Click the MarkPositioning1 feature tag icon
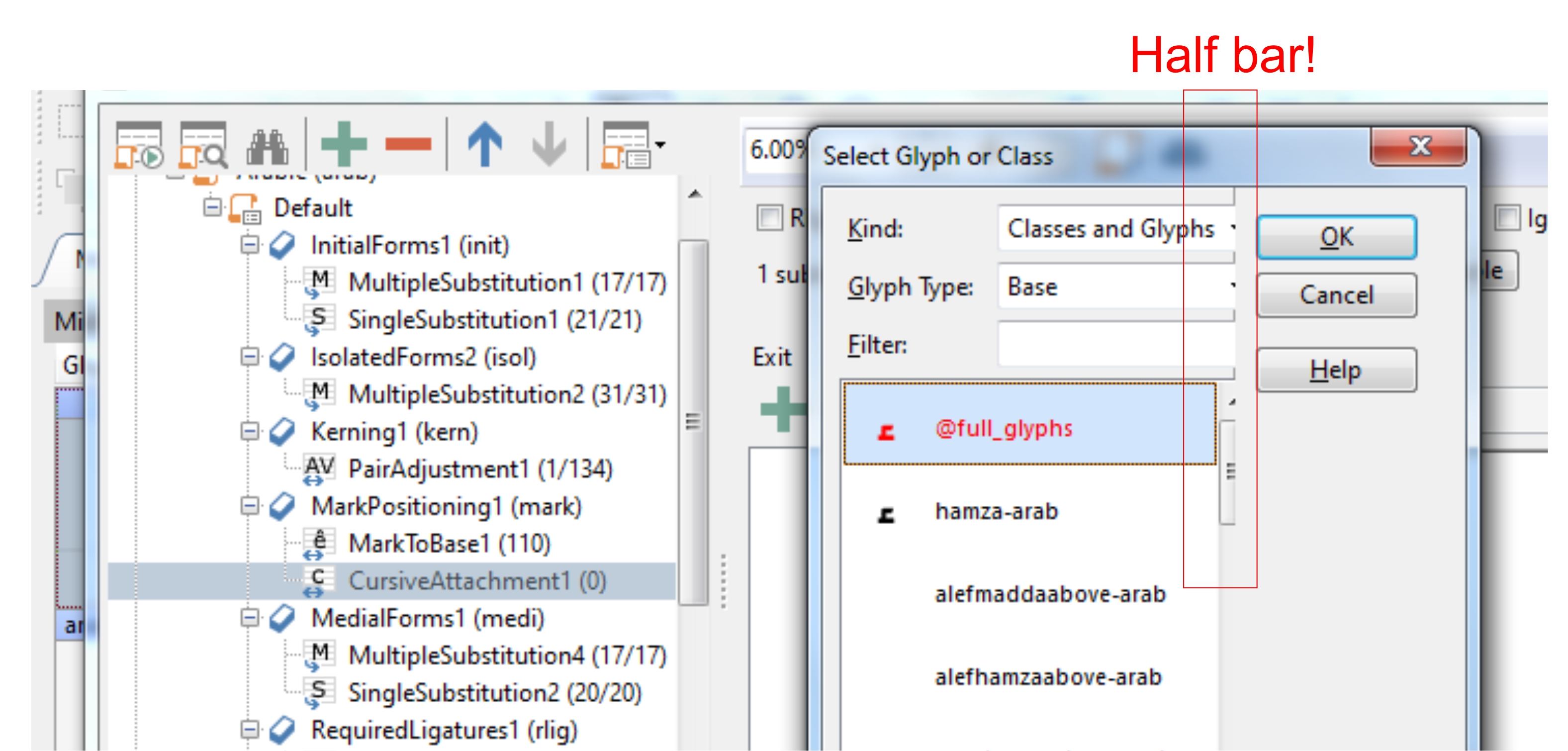This screenshot has height=751, width=1568. [x=282, y=507]
